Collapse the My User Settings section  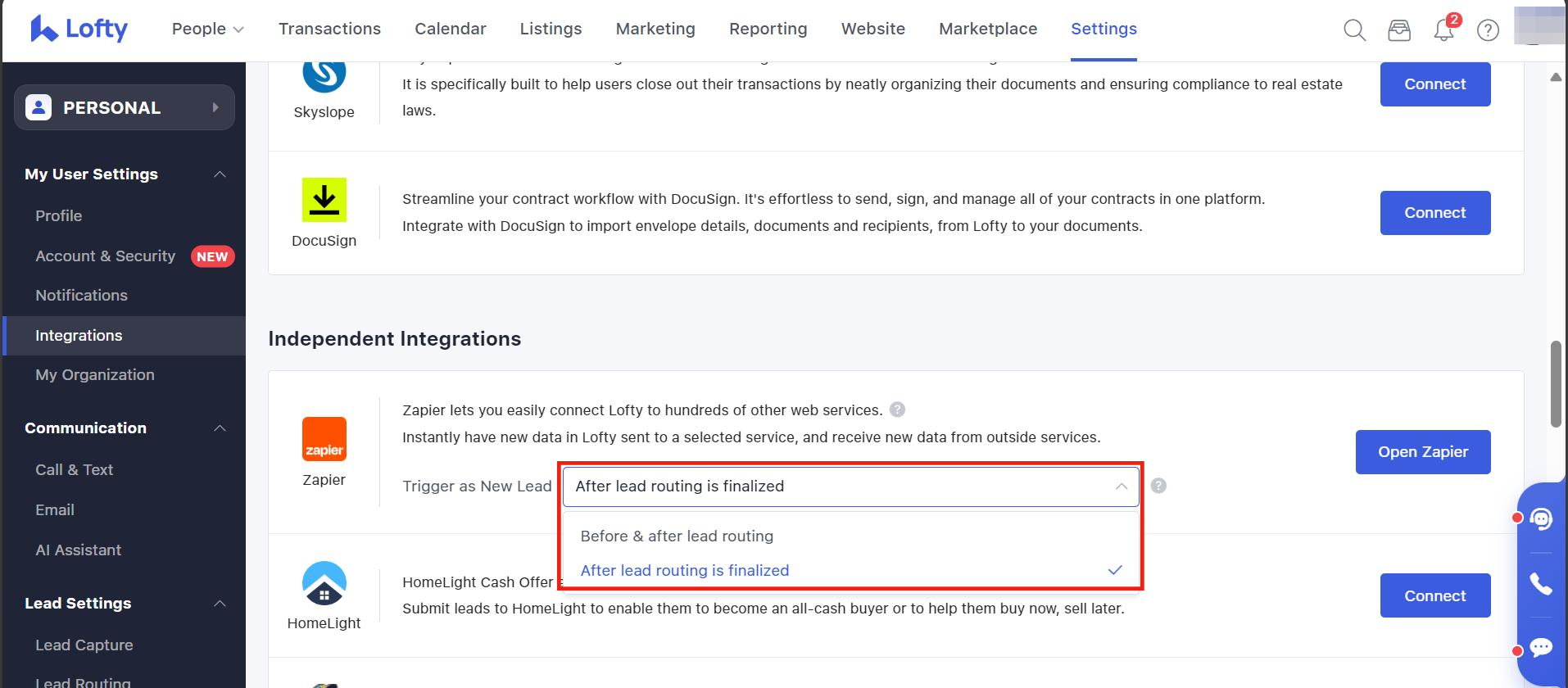tap(220, 174)
